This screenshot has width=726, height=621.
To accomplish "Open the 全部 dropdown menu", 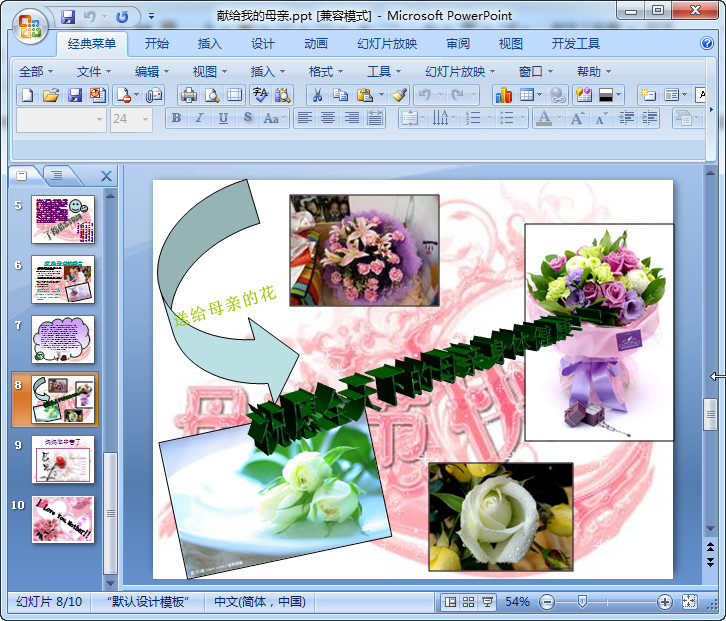I will click(x=36, y=72).
